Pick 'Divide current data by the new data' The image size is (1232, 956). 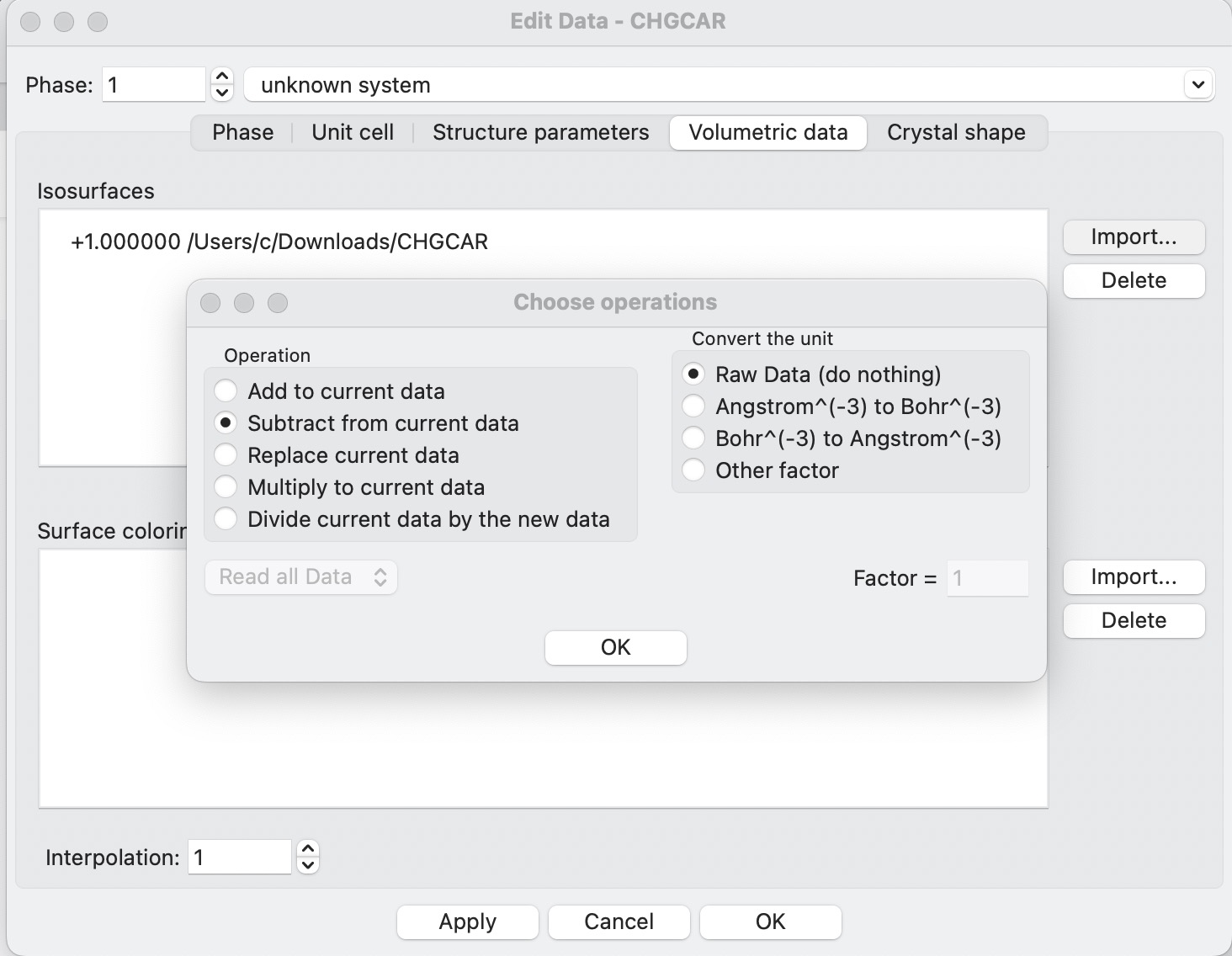tap(226, 519)
